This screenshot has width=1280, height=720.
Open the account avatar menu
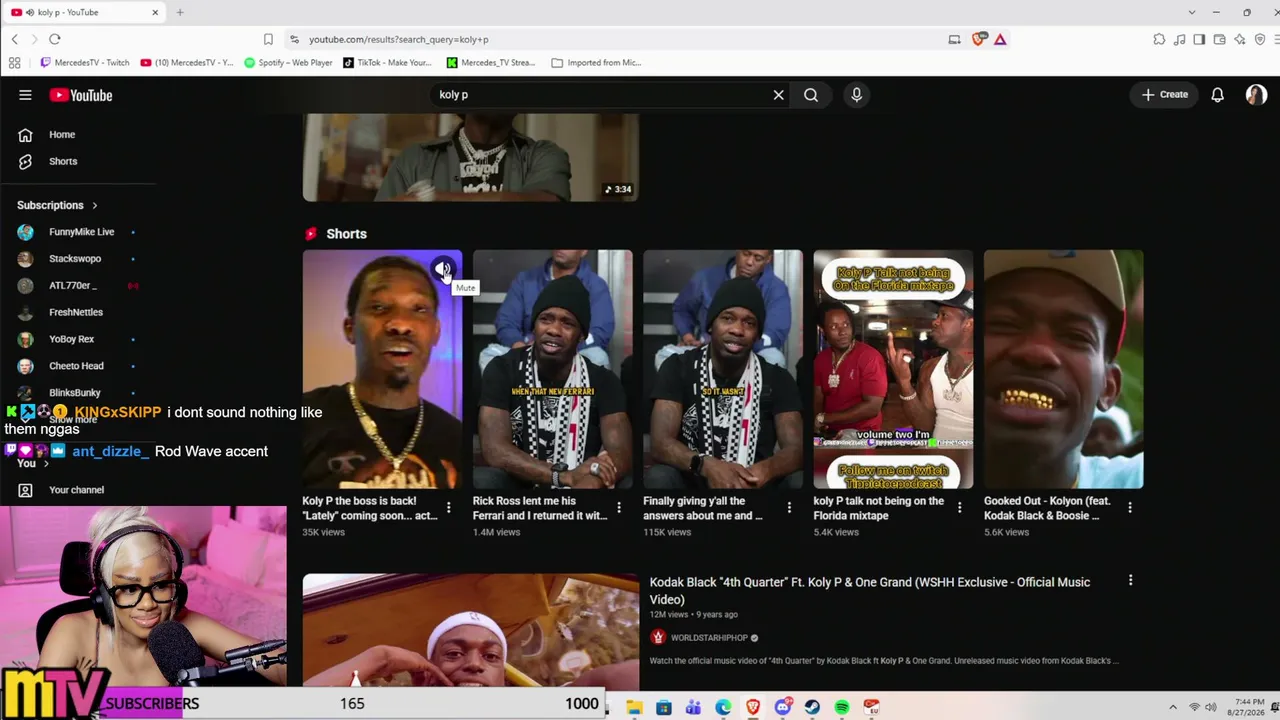tap(1256, 95)
